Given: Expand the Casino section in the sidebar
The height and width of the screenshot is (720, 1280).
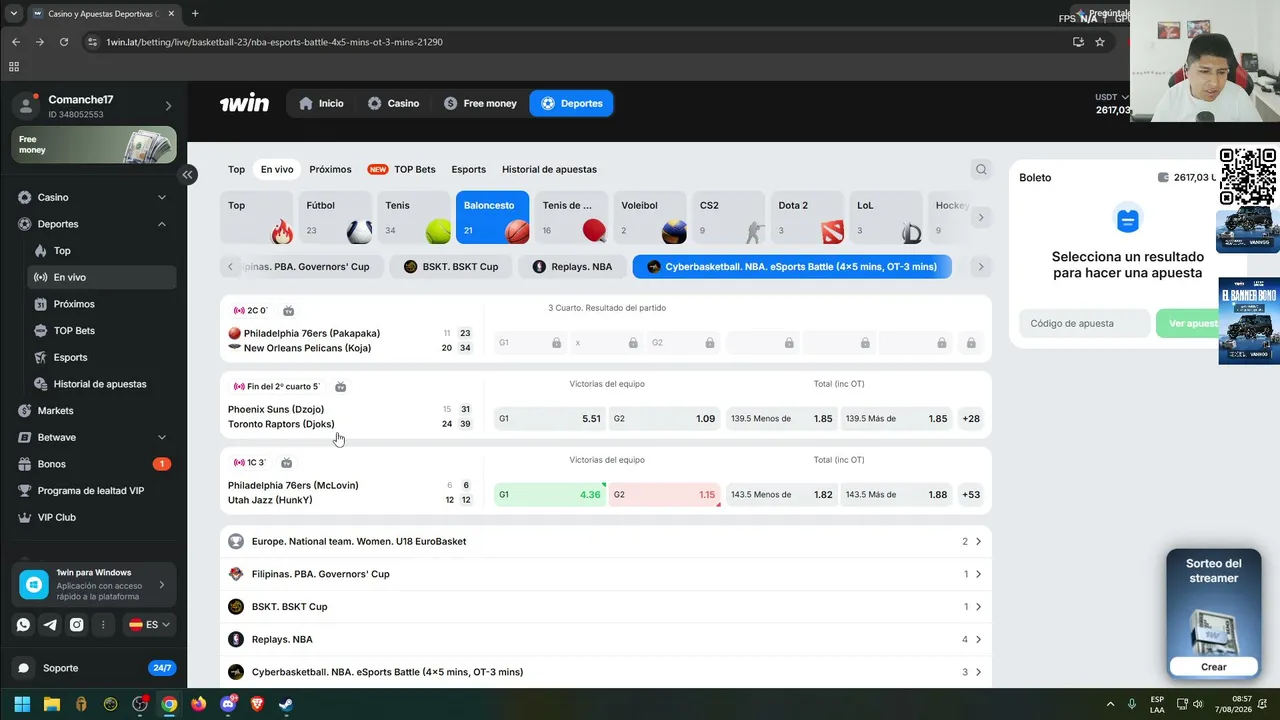Looking at the screenshot, I should pyautogui.click(x=162, y=197).
